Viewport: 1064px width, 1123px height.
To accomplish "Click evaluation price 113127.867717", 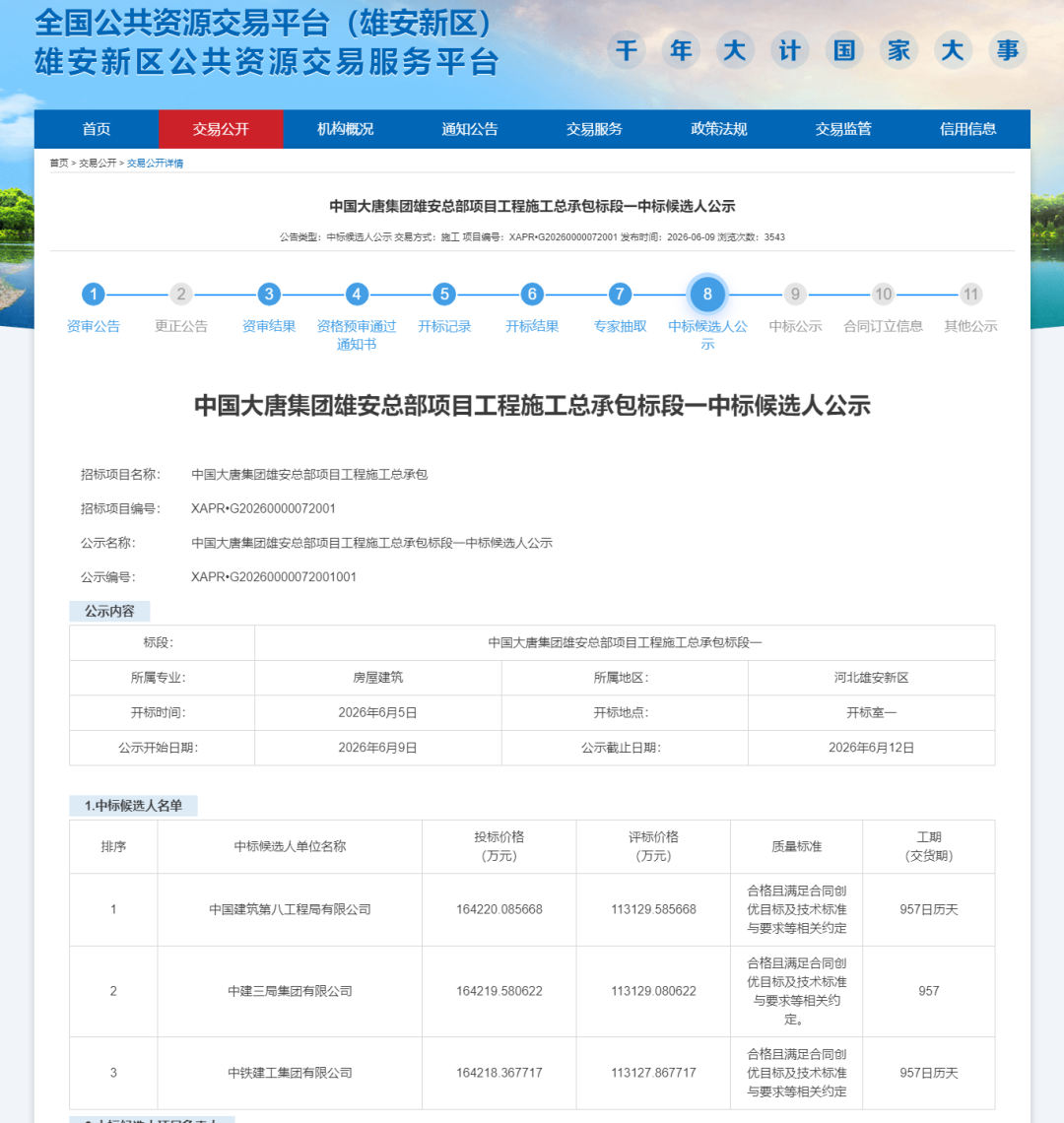I will [653, 1073].
